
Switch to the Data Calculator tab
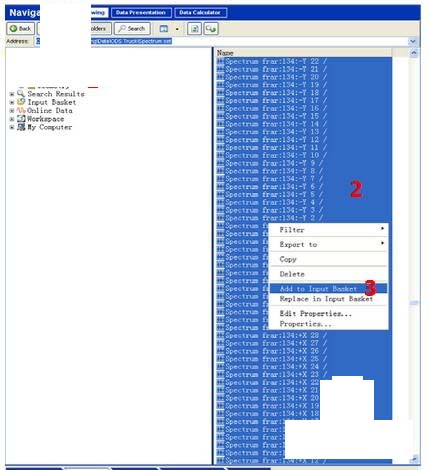point(200,13)
